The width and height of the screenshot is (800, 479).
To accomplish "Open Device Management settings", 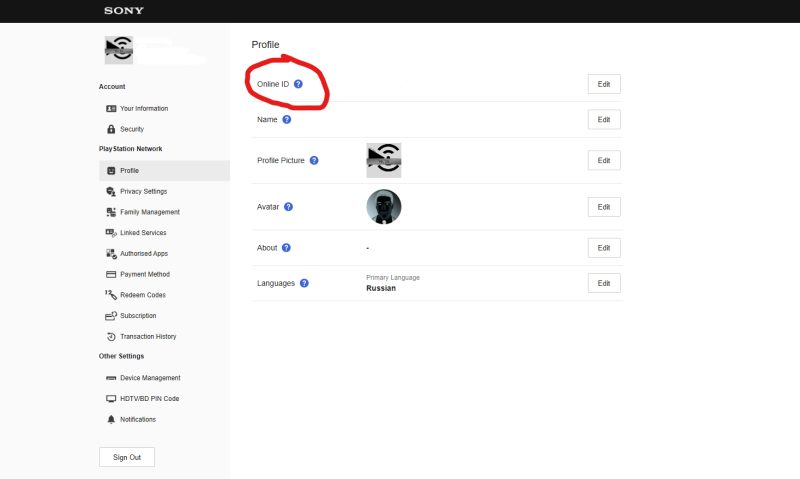I will 149,378.
